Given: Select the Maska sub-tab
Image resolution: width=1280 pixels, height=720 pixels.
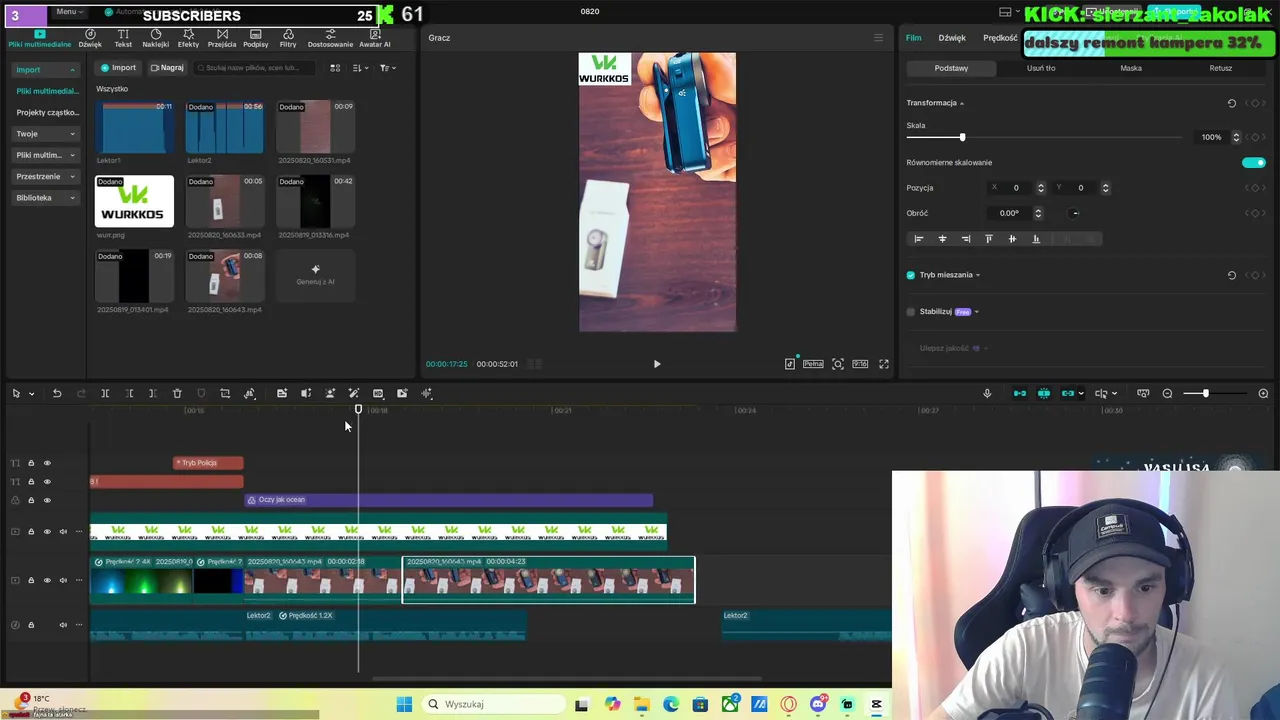Looking at the screenshot, I should (x=1131, y=68).
